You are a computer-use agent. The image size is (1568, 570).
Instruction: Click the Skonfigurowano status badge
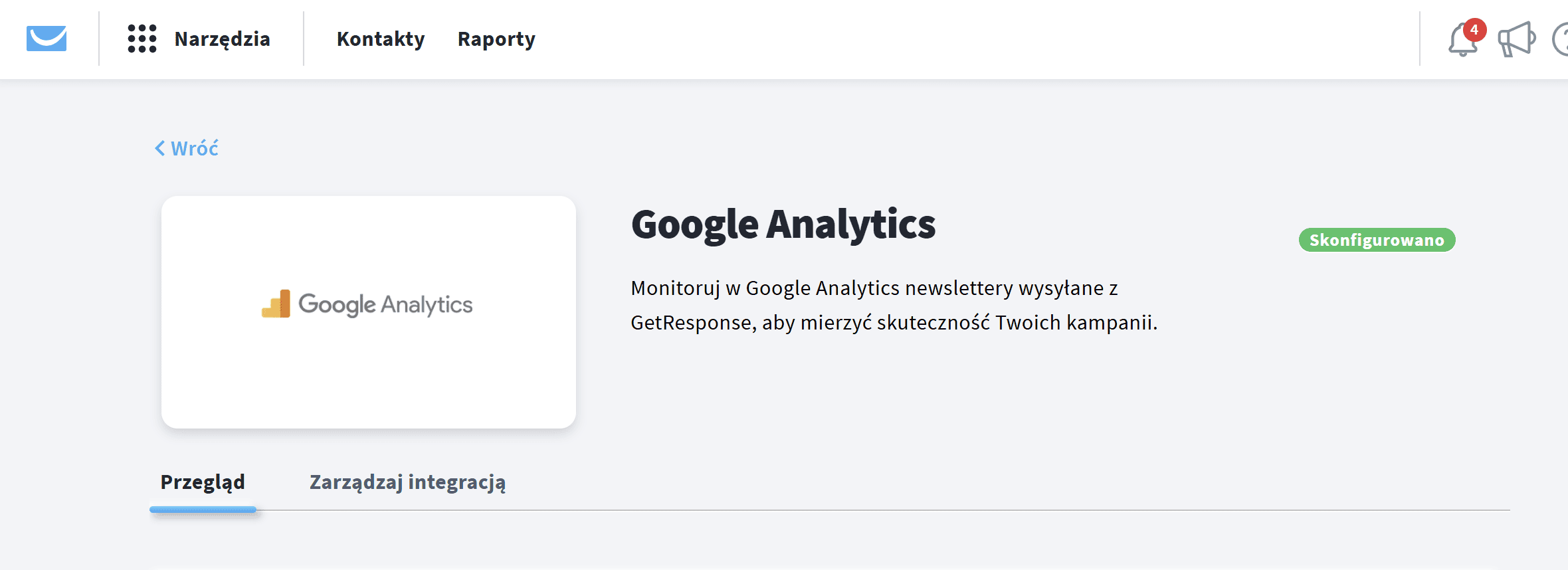point(1376,240)
